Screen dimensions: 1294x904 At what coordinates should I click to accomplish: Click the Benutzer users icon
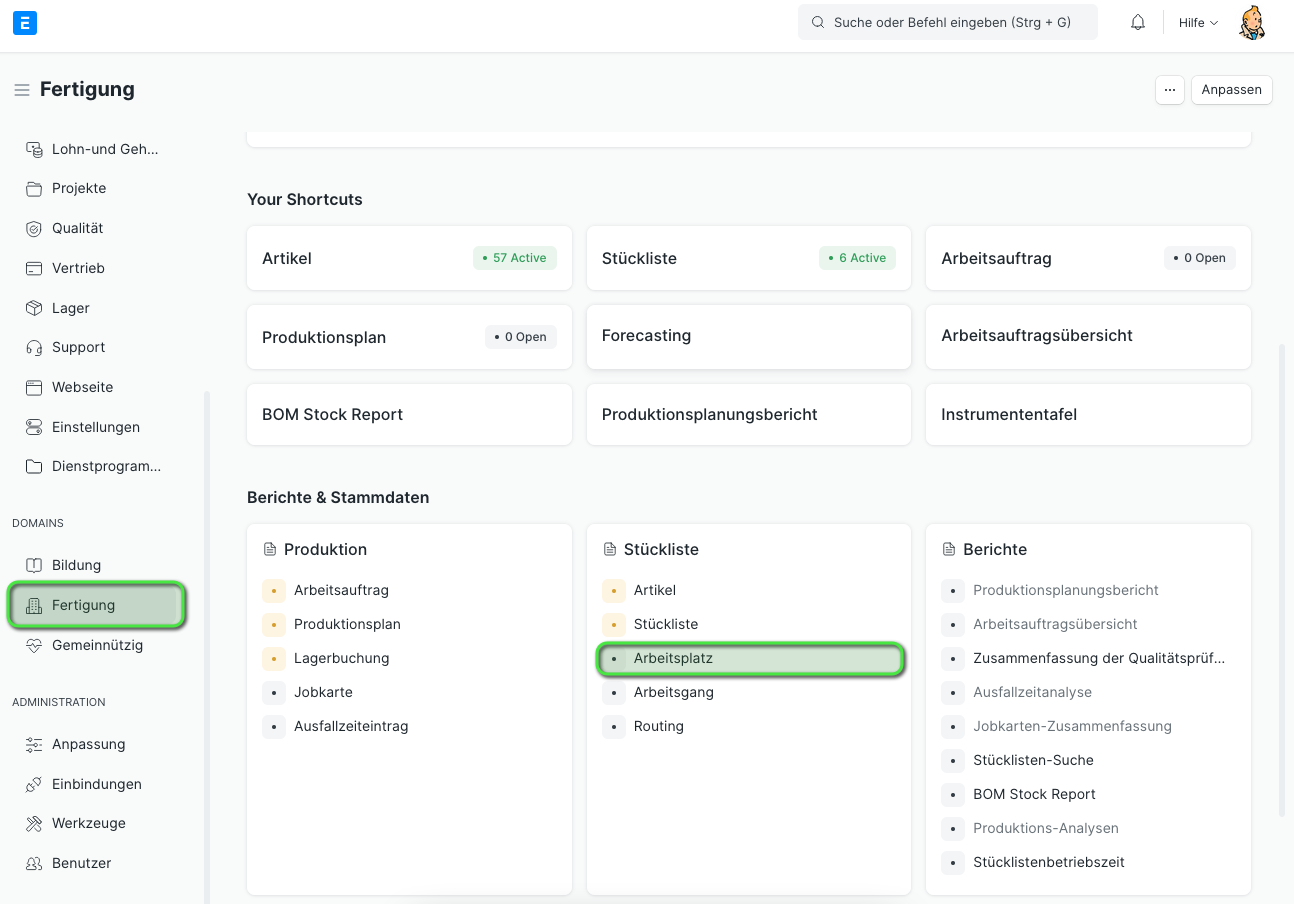[34, 863]
